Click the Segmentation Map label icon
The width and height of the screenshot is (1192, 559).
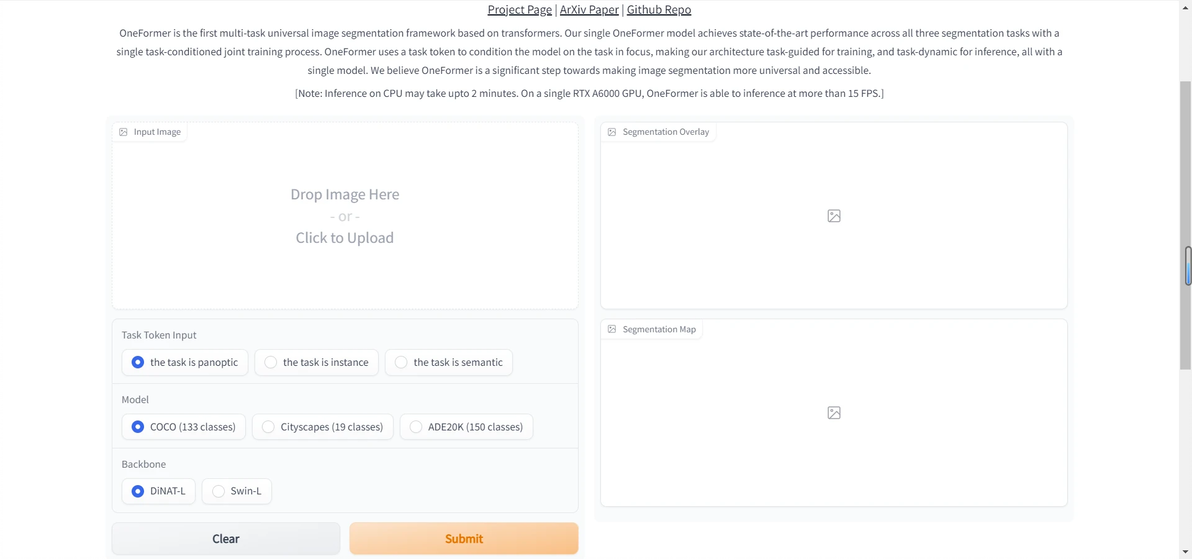pos(612,329)
